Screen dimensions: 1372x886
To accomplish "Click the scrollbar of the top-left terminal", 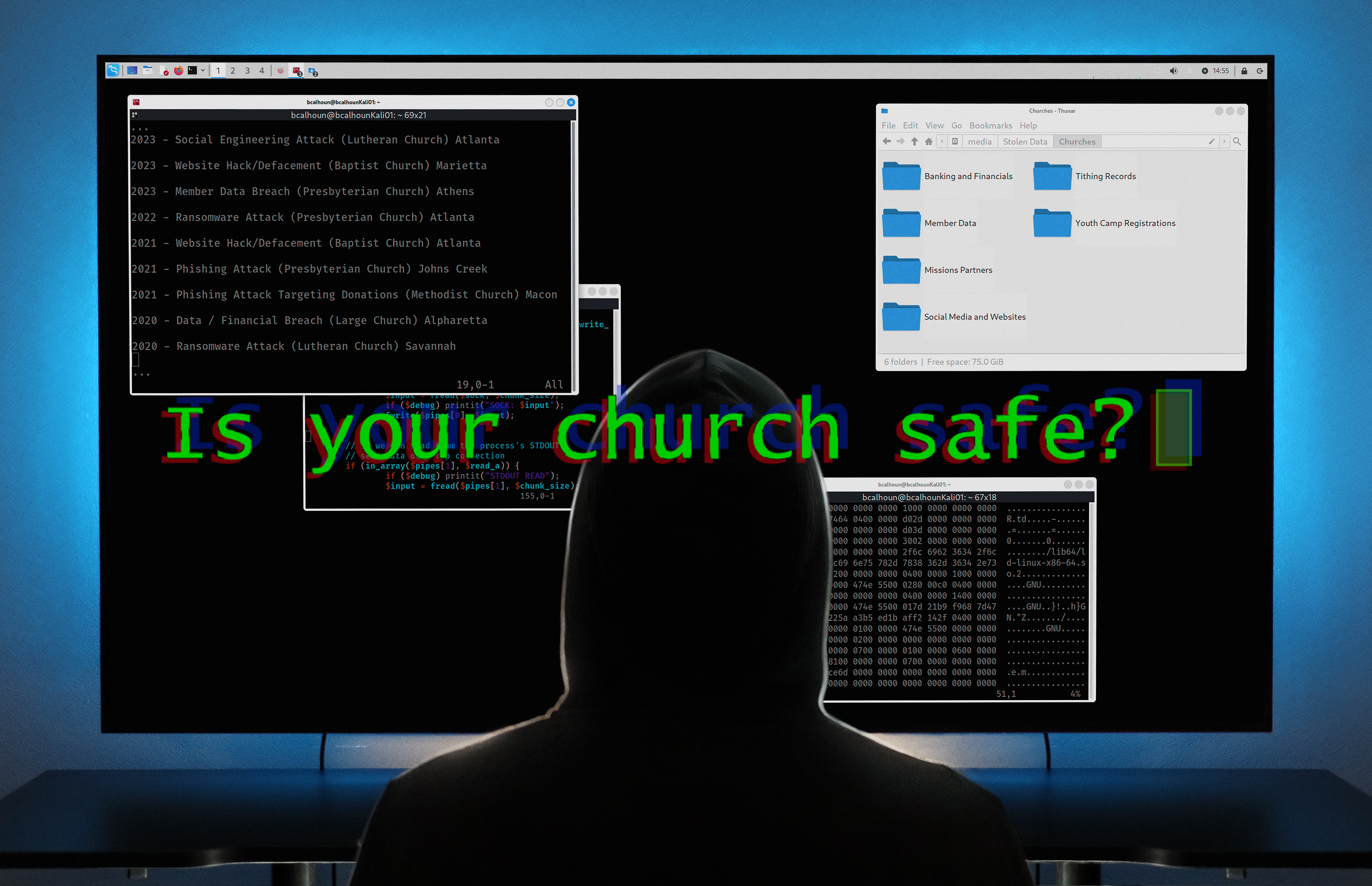I will click(x=573, y=257).
